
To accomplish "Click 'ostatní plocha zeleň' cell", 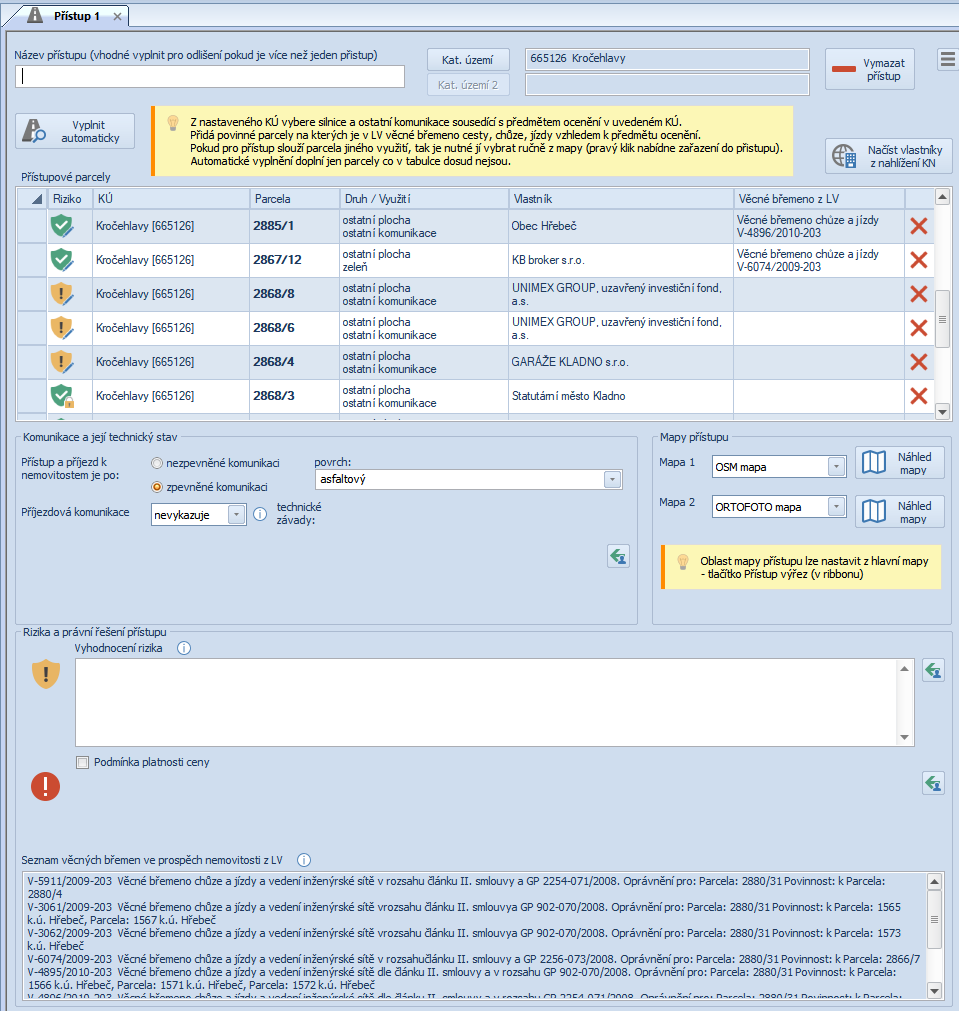I will [x=424, y=260].
